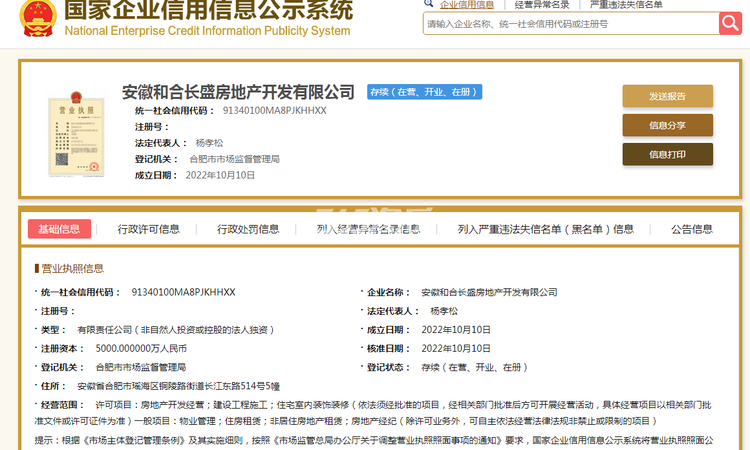
Task: Click the English title National Enterprise Credit Information
Action: tap(207, 31)
